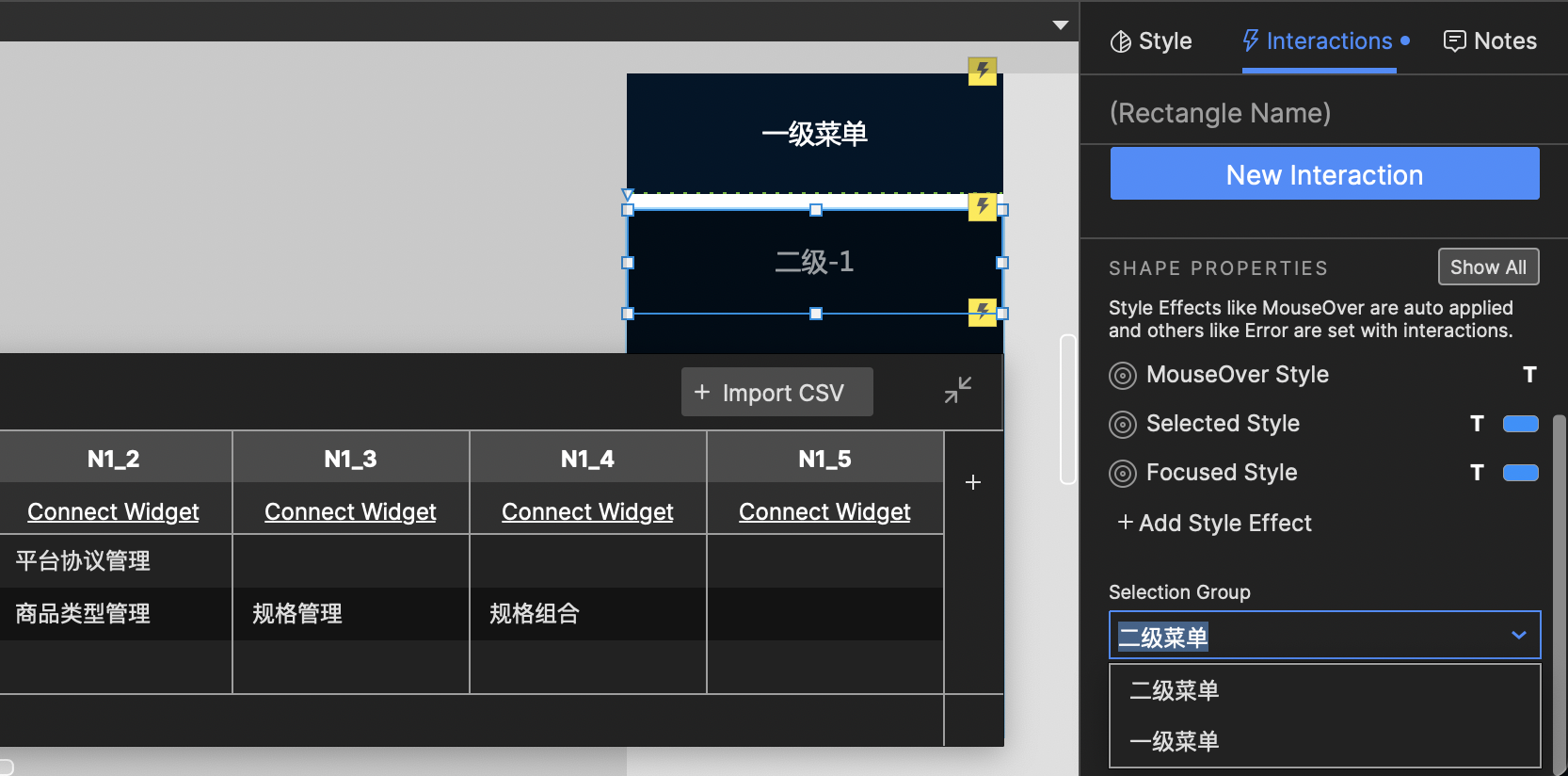This screenshot has width=1568, height=776.
Task: Click the Focused Style blue fill swatch
Action: (x=1521, y=473)
